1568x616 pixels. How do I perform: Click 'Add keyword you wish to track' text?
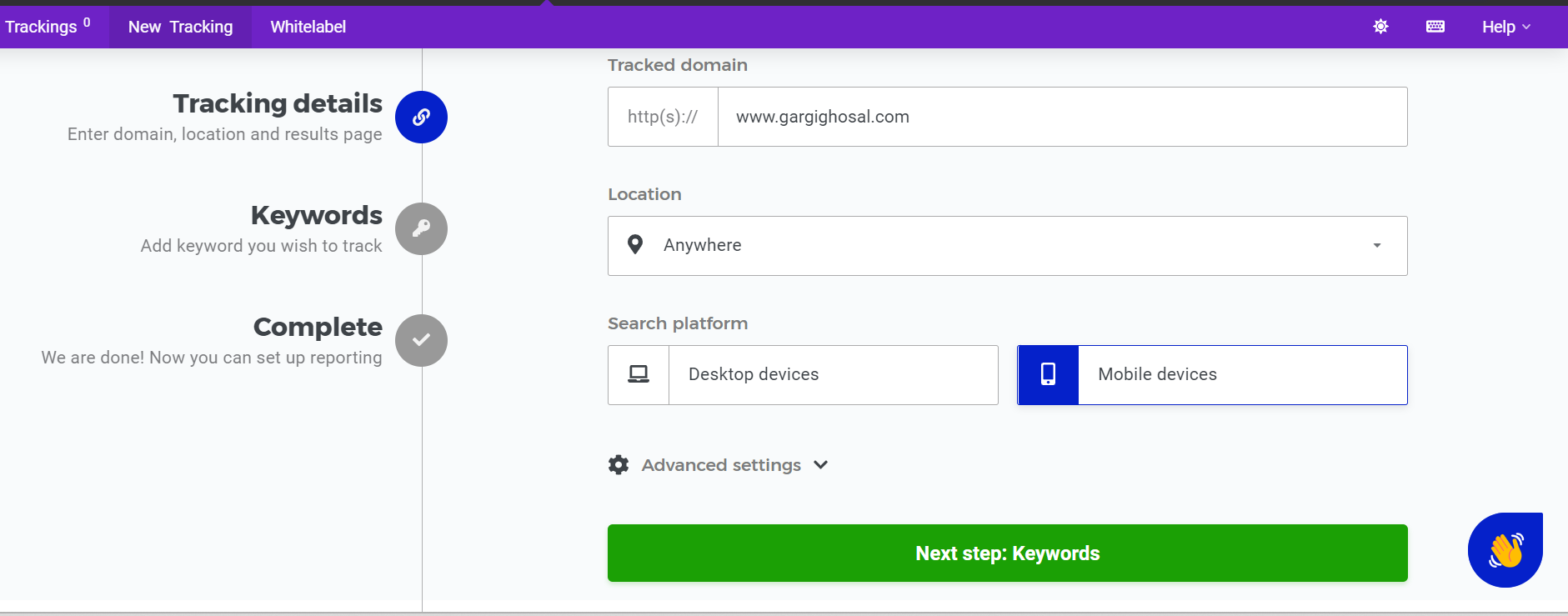261,246
